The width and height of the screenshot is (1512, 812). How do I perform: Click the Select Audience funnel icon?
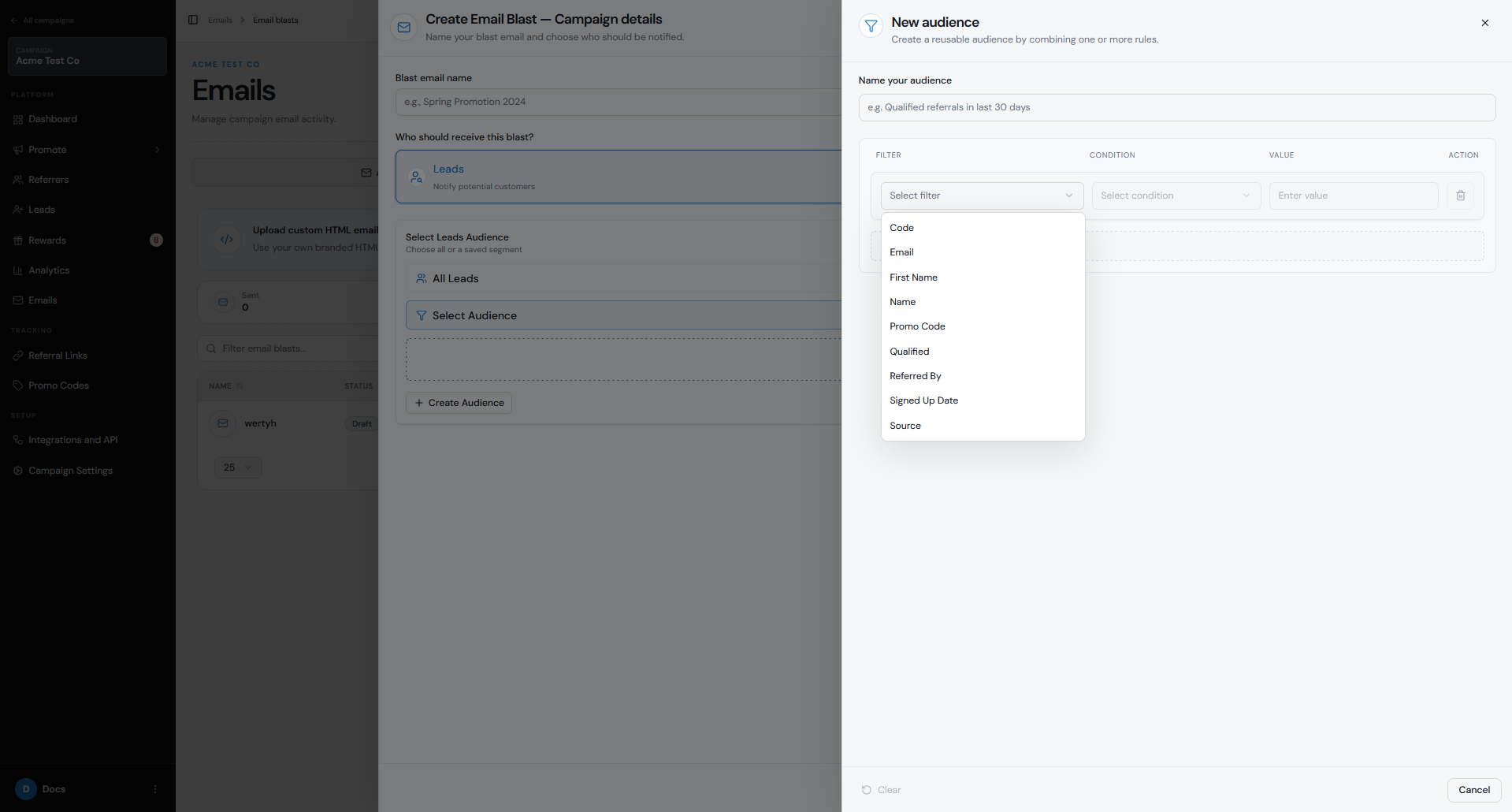(x=422, y=315)
